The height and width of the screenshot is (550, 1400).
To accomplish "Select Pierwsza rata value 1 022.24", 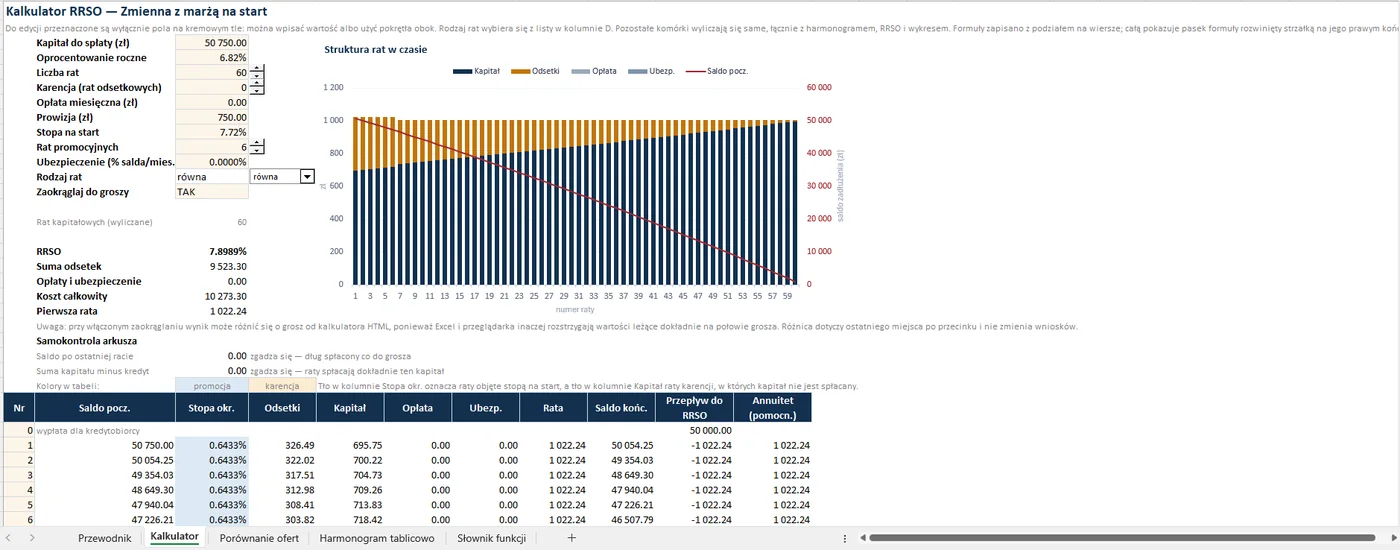I will click(211, 311).
